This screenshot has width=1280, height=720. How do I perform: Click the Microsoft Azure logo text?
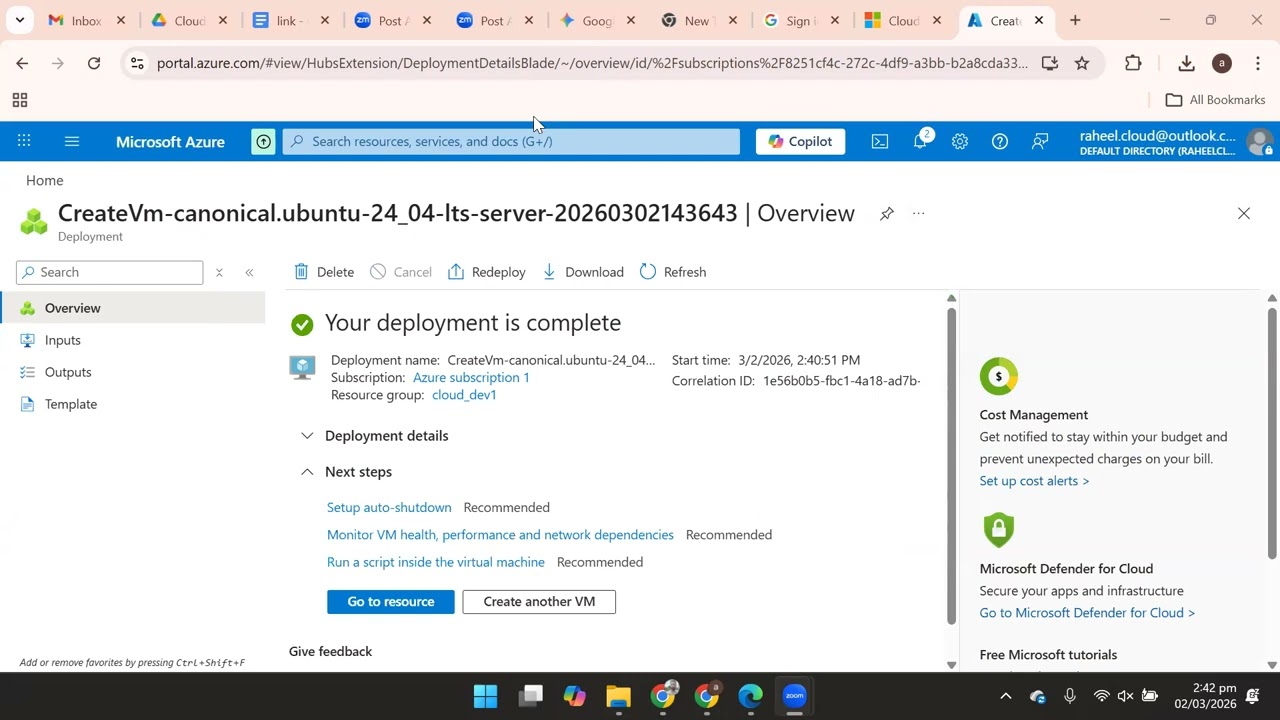170,142
